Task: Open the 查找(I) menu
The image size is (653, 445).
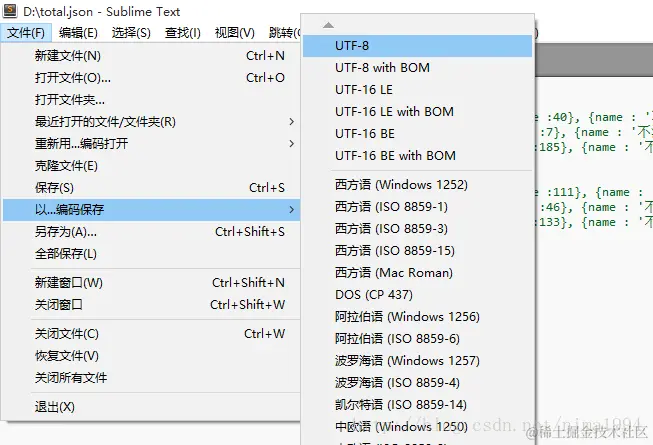Action: click(182, 32)
